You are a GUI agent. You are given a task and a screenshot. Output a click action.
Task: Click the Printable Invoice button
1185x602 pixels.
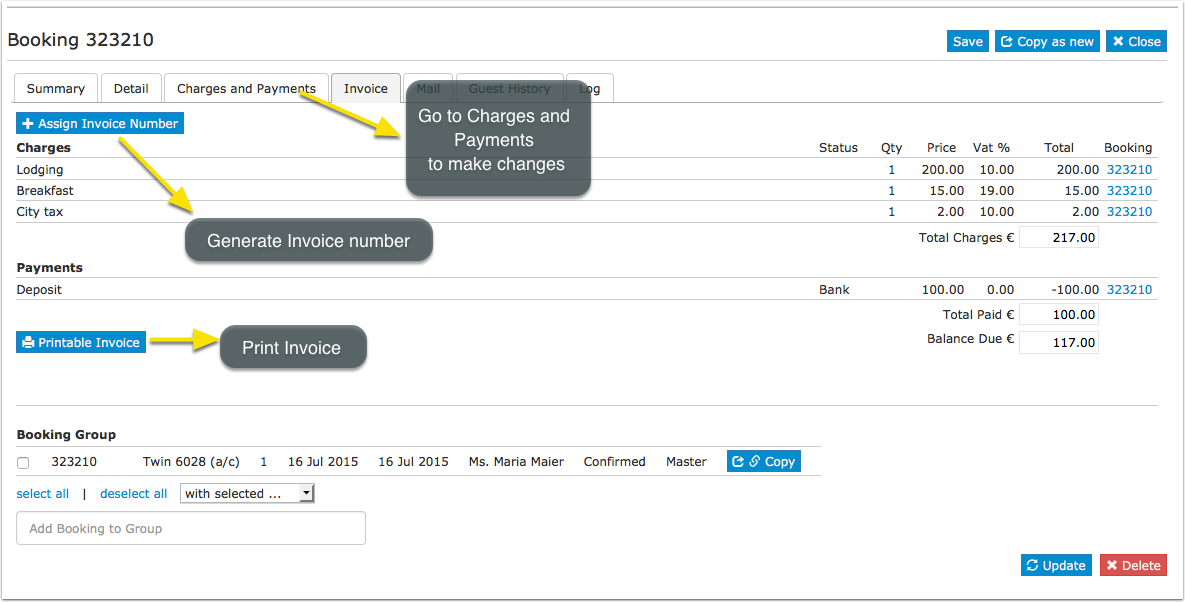coord(81,342)
